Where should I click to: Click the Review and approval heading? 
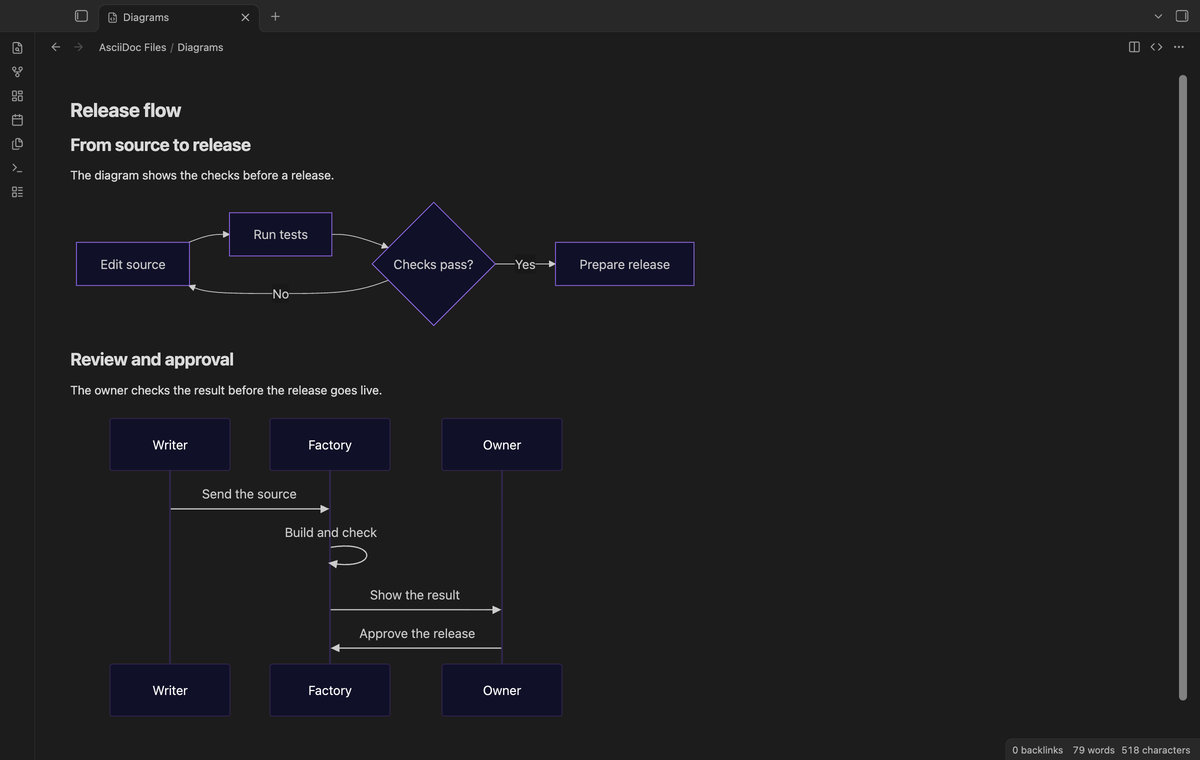click(152, 359)
